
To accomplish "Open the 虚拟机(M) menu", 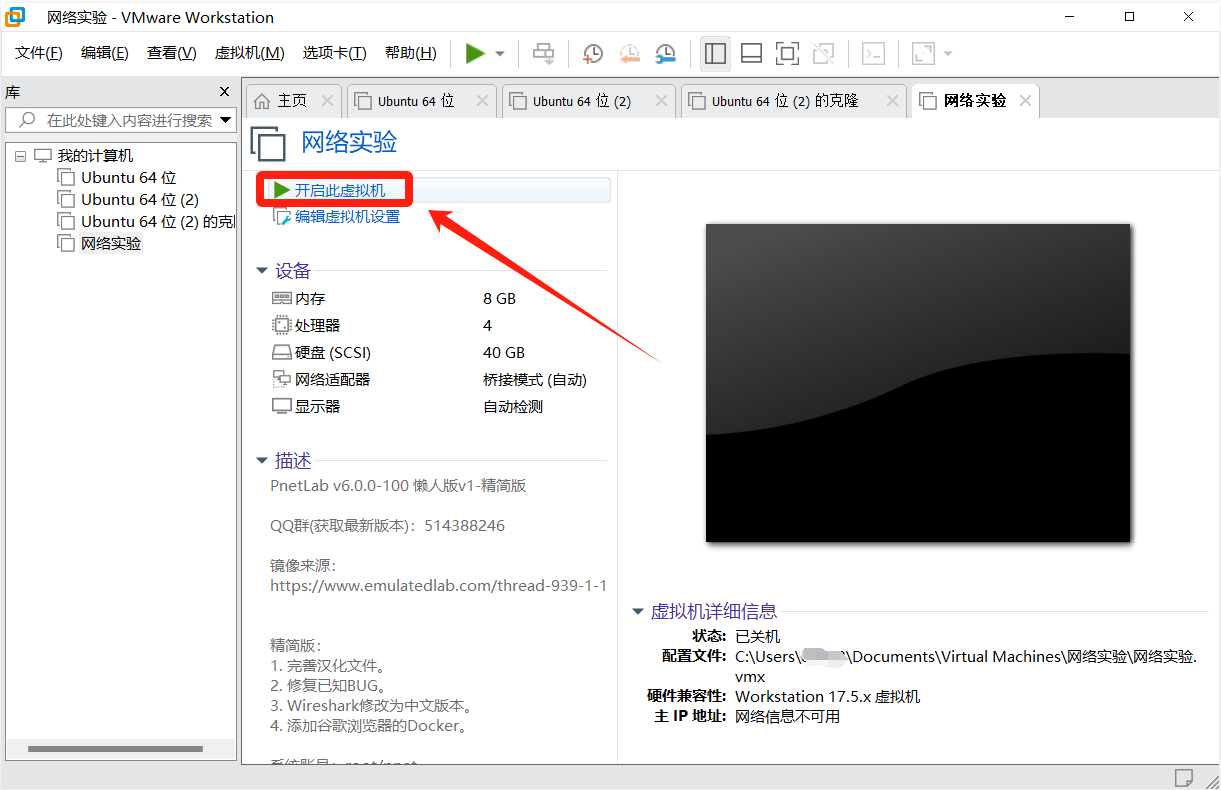I will tap(249, 53).
